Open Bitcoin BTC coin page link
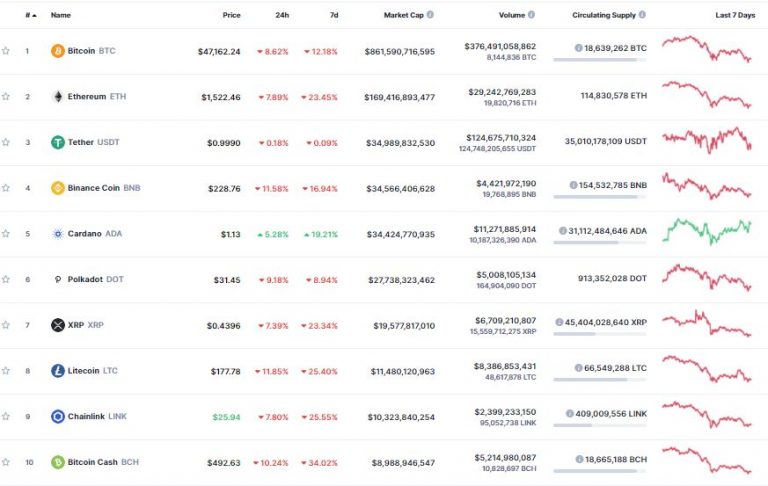This screenshot has height=486, width=768. click(92, 51)
